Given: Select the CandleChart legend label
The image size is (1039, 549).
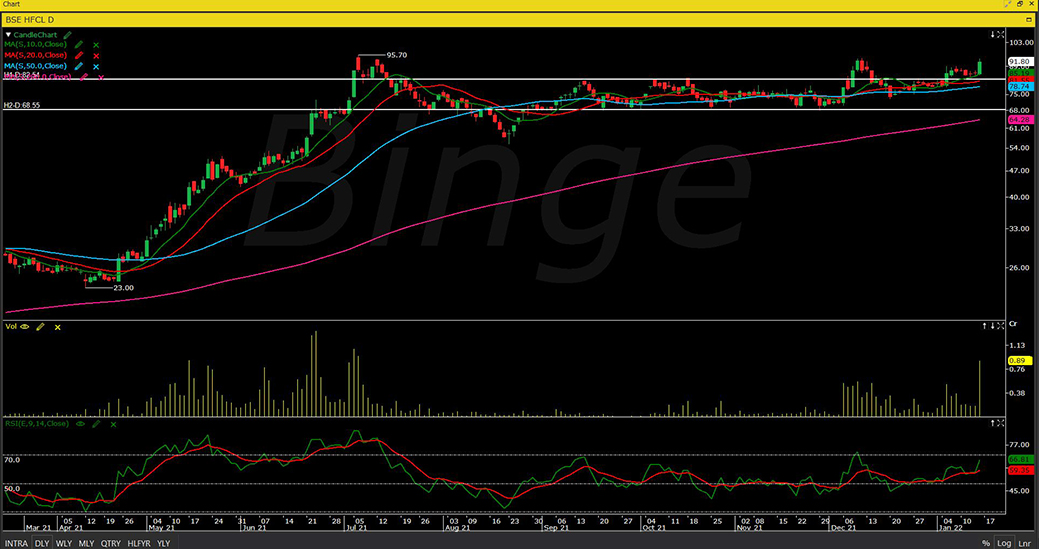Looking at the screenshot, I should 36,34.
